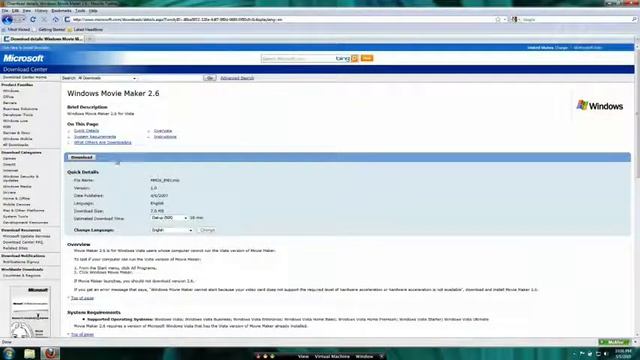
Task: Click in the Search Microsoft.com field
Action: (298, 58)
